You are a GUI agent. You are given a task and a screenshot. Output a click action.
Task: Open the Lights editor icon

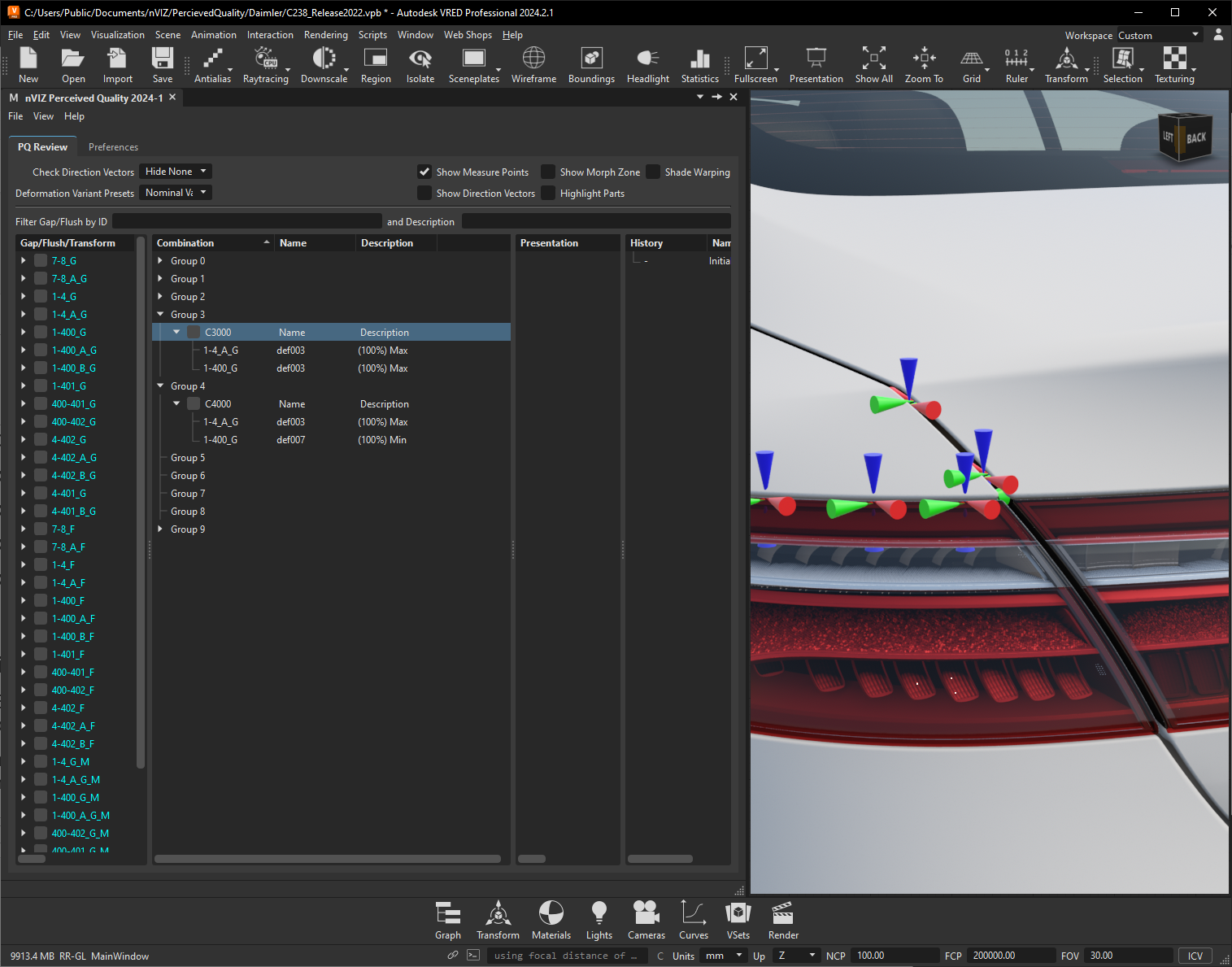coord(599,921)
